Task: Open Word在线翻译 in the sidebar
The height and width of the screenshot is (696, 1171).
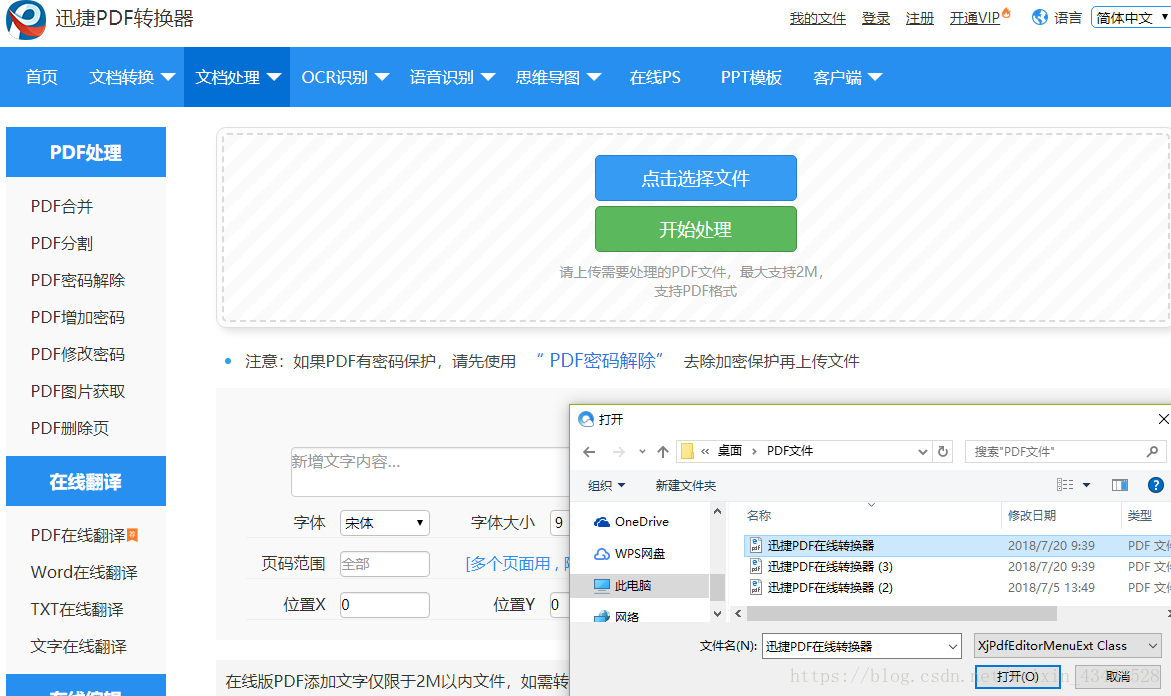Action: click(84, 572)
